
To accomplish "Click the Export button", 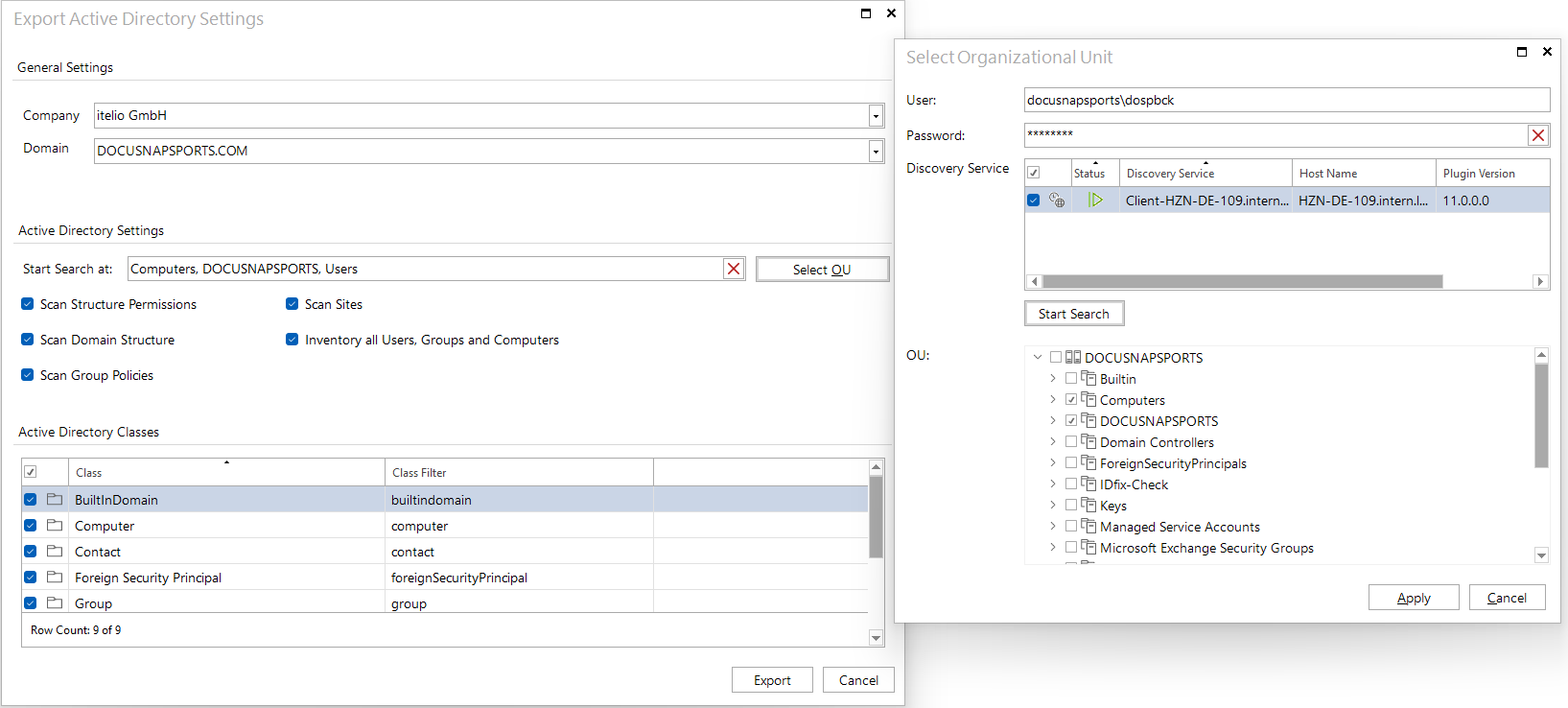I will pyautogui.click(x=772, y=680).
